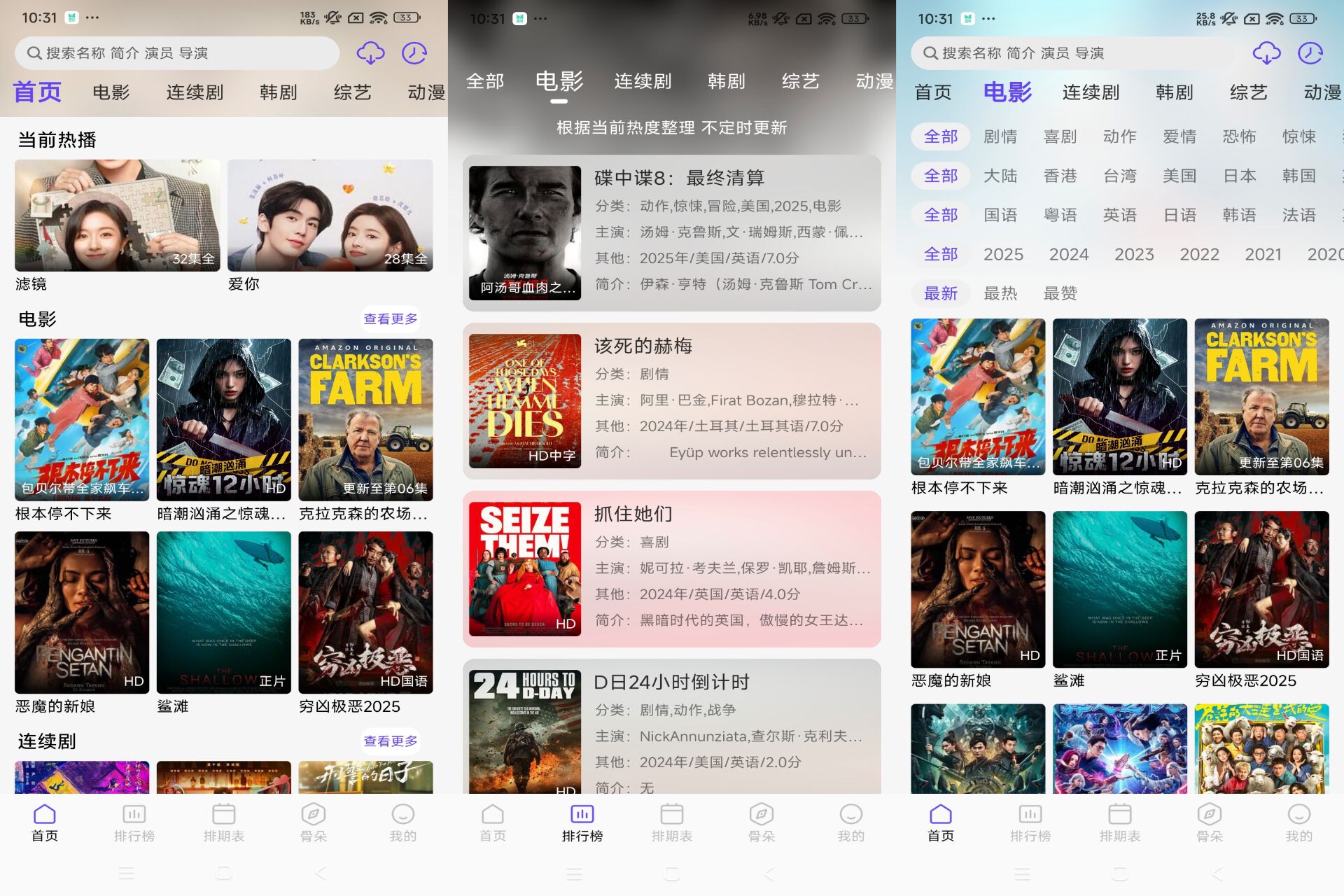The image size is (1344, 896).
Task: Open the 电影 category on the rankings screen
Action: 558,81
